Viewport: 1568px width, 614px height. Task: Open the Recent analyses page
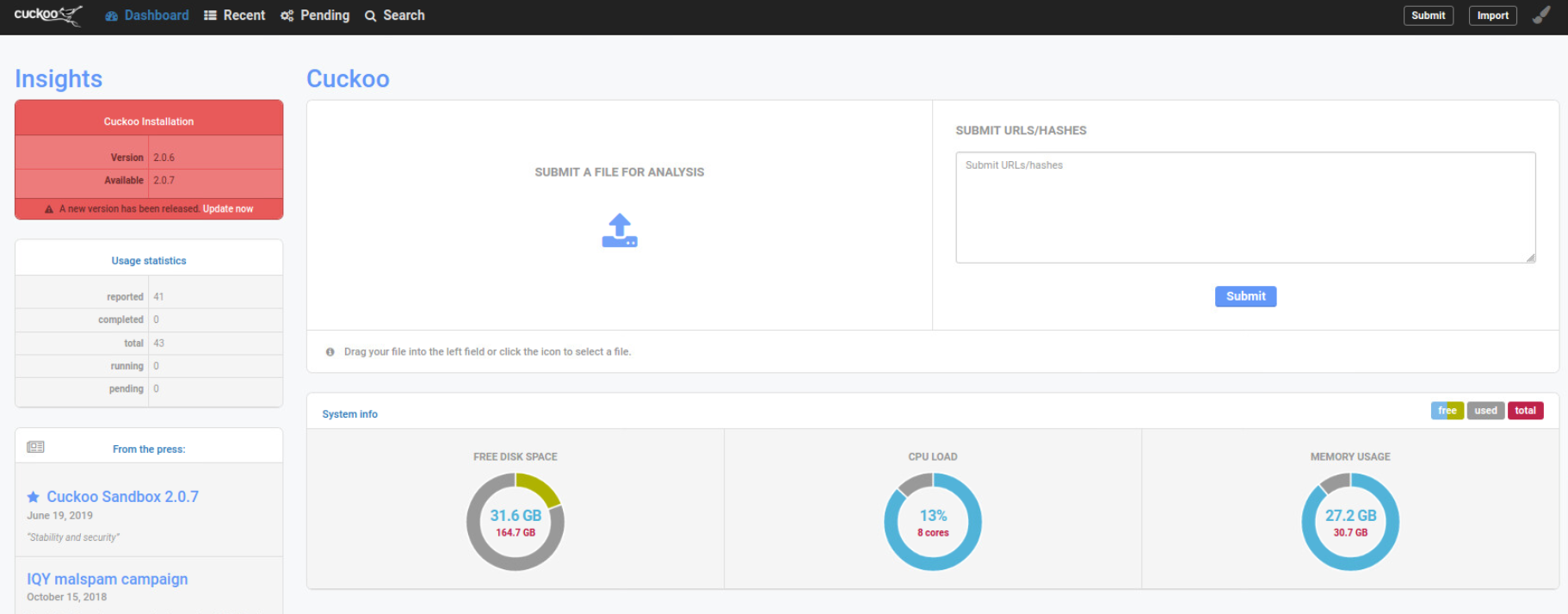(234, 16)
